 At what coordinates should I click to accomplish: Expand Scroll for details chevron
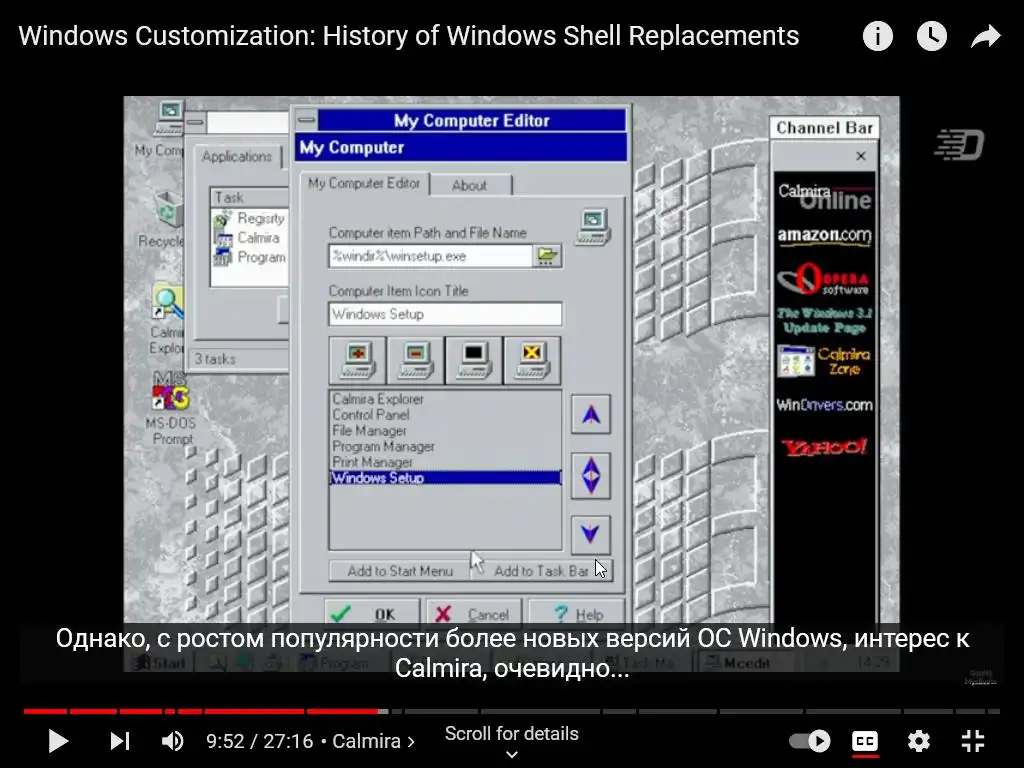[x=512, y=754]
